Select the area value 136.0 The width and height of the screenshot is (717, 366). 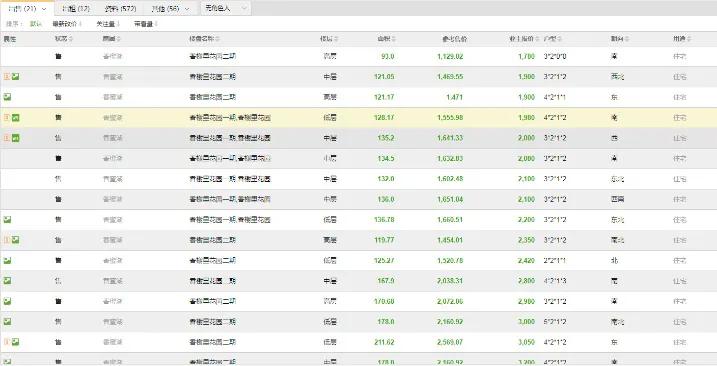click(x=386, y=199)
